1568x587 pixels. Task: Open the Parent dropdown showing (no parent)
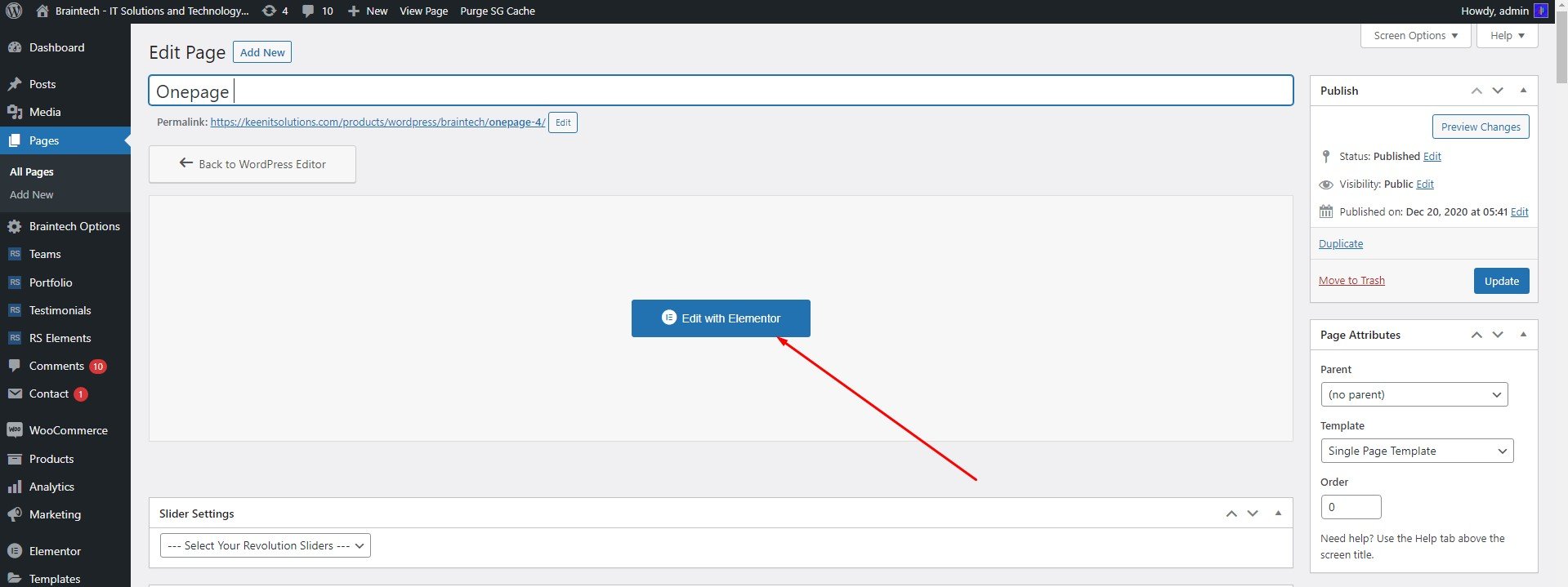click(x=1414, y=394)
